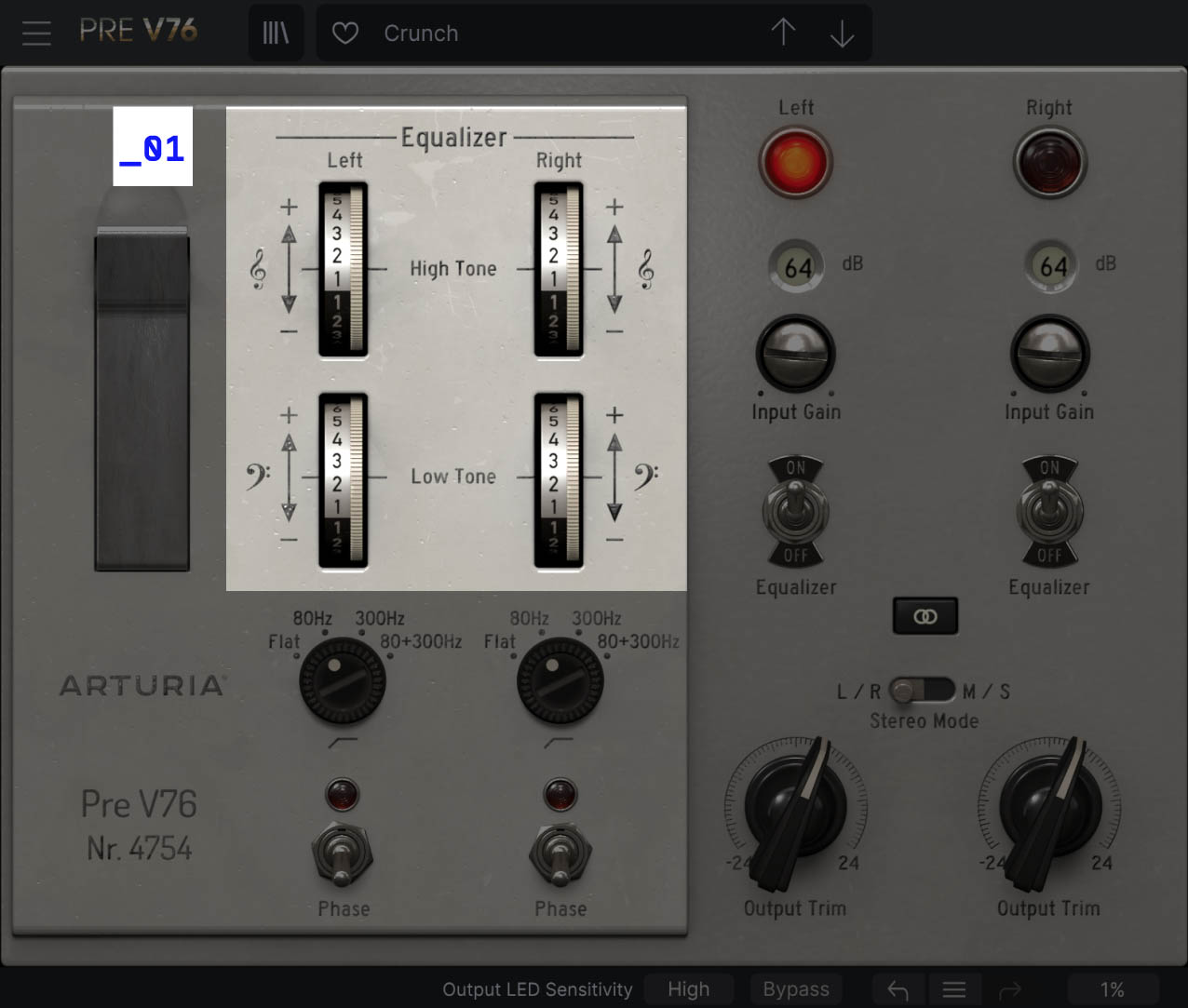The height and width of the screenshot is (1008, 1188).
Task: Click the left filter's Flat label
Action: (x=284, y=641)
